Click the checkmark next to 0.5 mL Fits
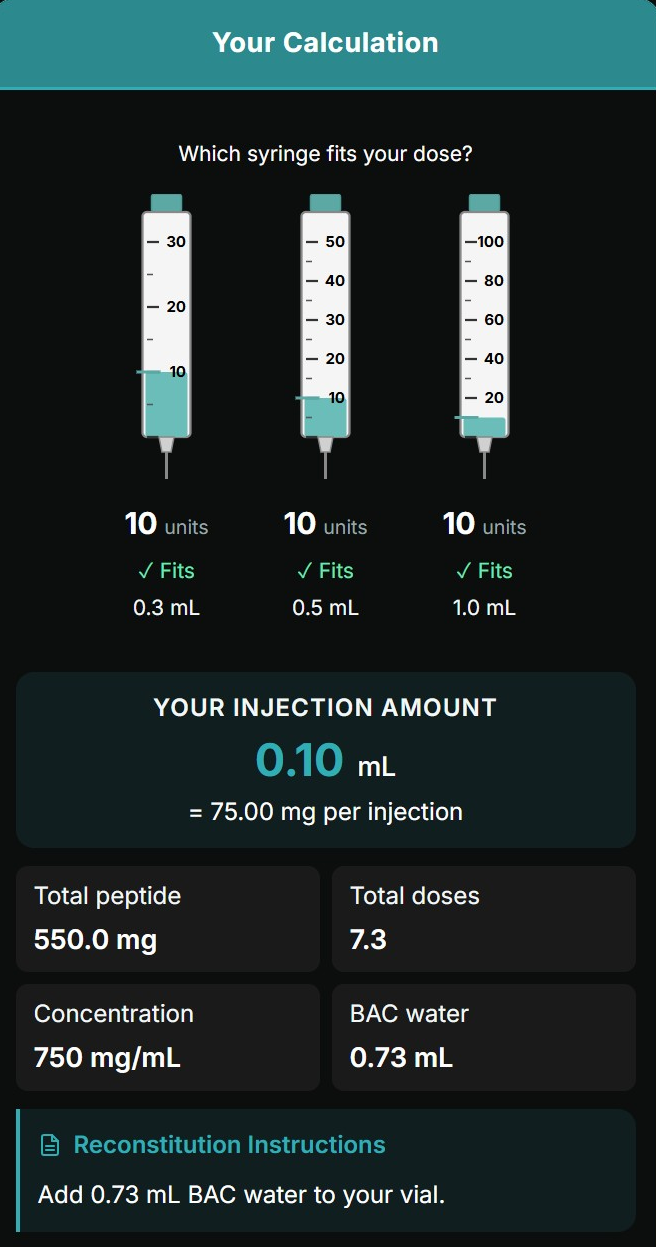The width and height of the screenshot is (656, 1247). click(308, 570)
